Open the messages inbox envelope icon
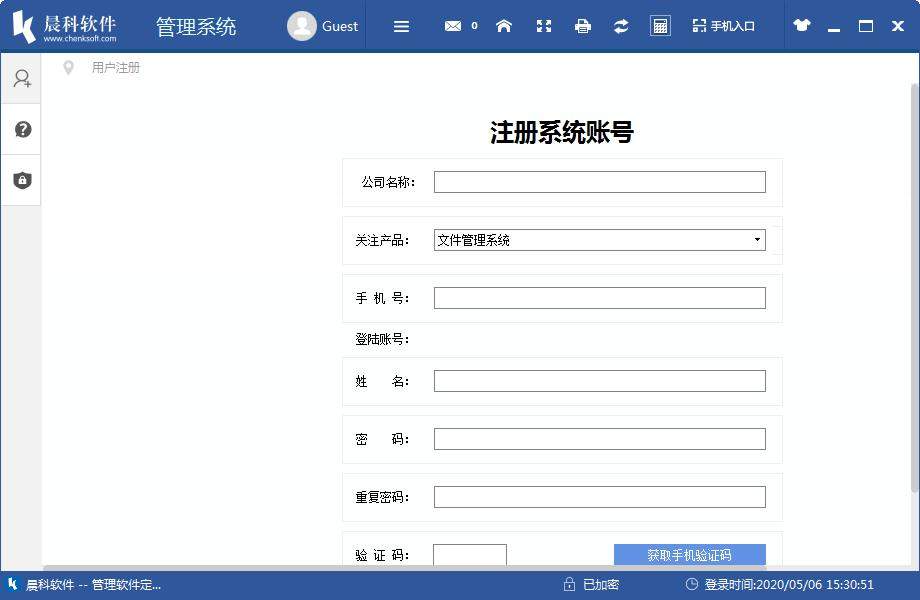The height and width of the screenshot is (600, 920). coord(455,26)
